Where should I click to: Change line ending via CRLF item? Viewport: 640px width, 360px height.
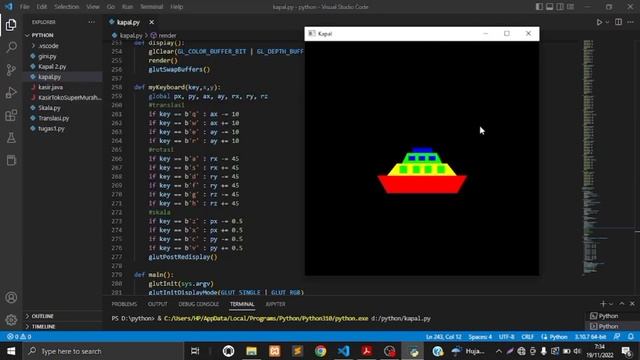pyautogui.click(x=527, y=337)
